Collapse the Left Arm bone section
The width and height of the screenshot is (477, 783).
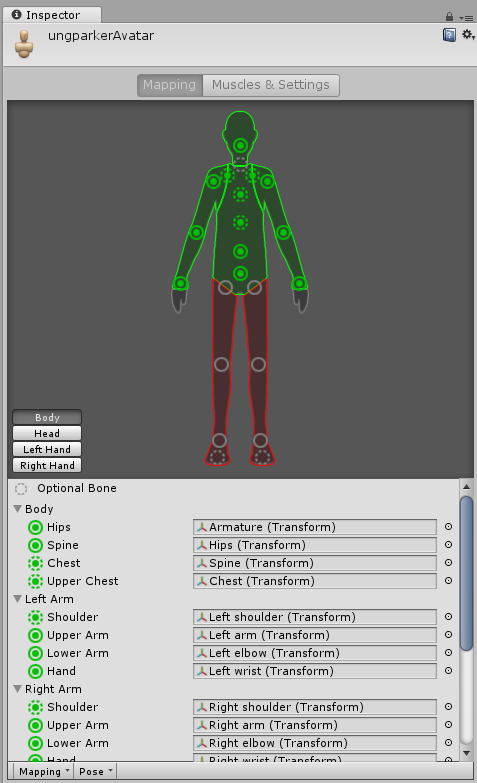[18, 598]
